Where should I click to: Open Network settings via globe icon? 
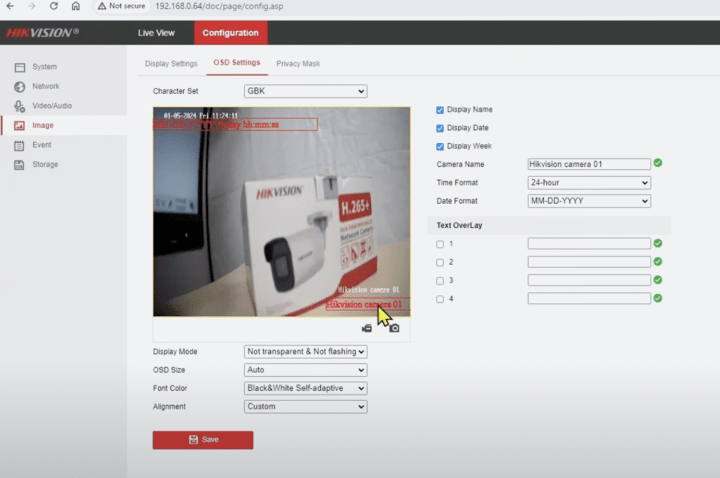point(19,87)
